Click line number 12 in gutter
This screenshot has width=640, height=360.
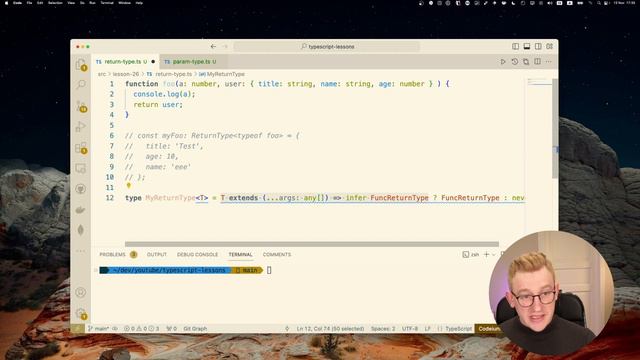tap(110, 198)
